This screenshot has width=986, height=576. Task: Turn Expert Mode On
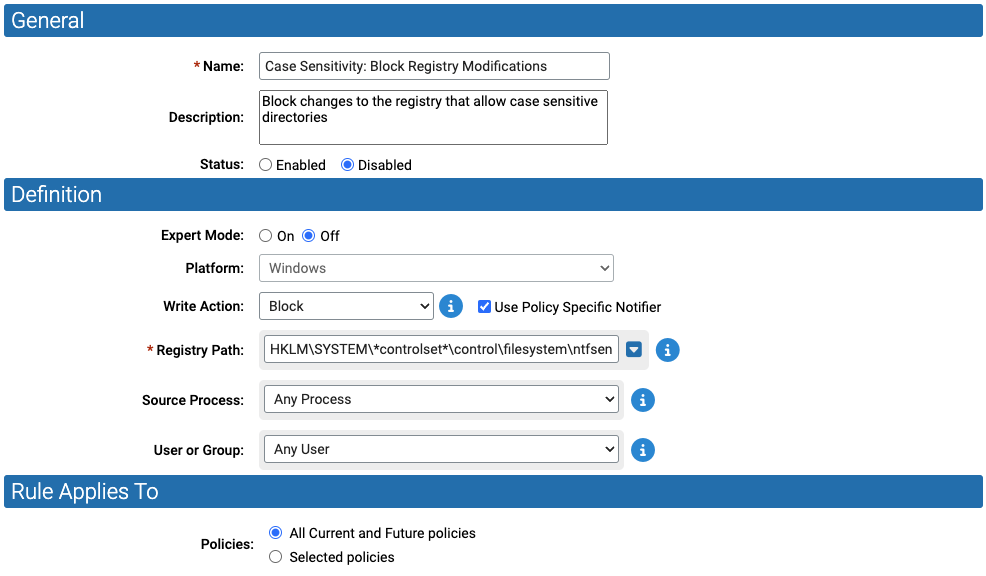click(265, 236)
